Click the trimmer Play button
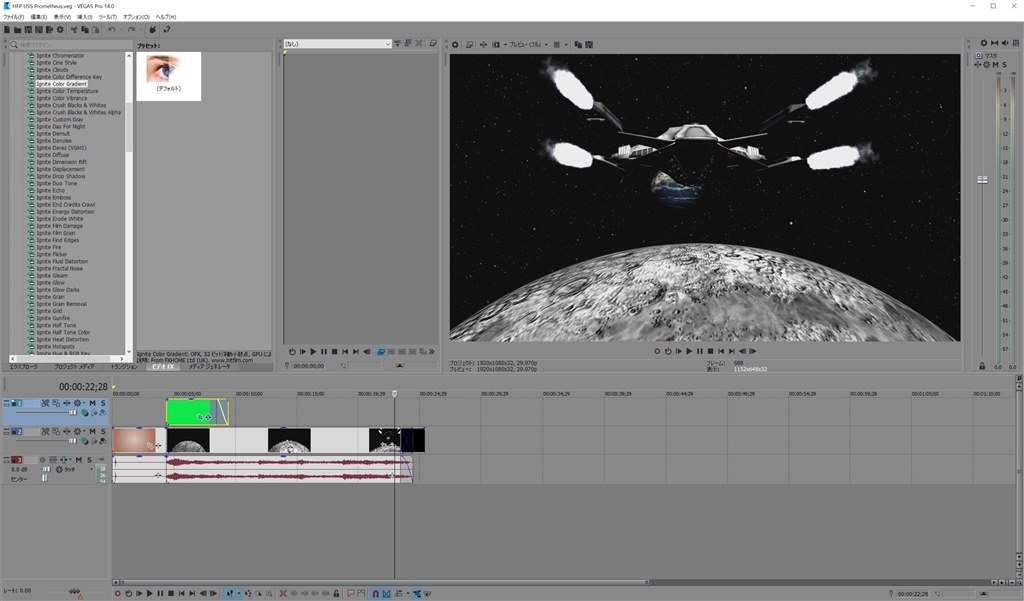Viewport: 1024px width, 601px height. pyautogui.click(x=313, y=351)
